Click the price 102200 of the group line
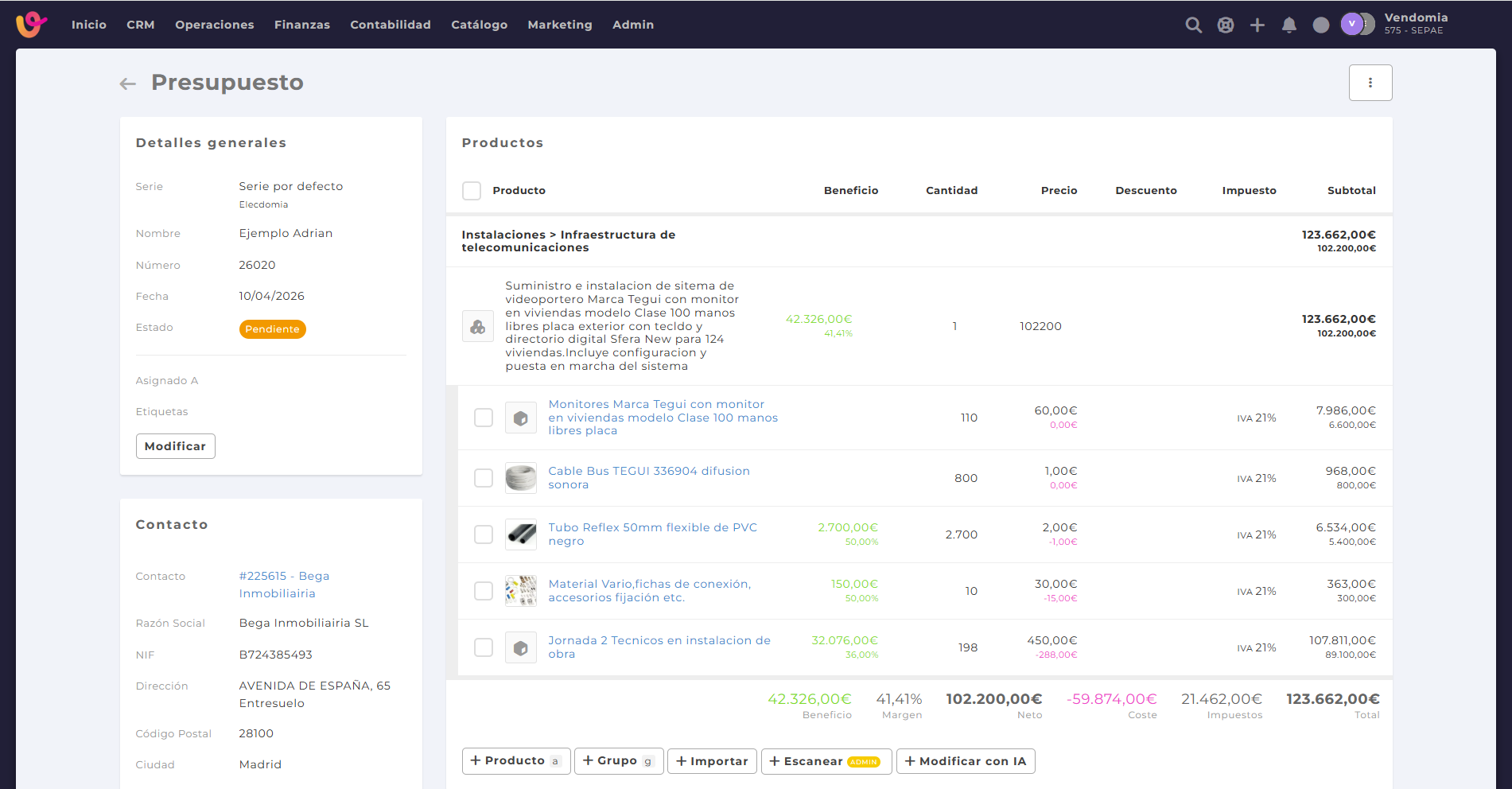Screen dimensions: 1512x789 1040,326
